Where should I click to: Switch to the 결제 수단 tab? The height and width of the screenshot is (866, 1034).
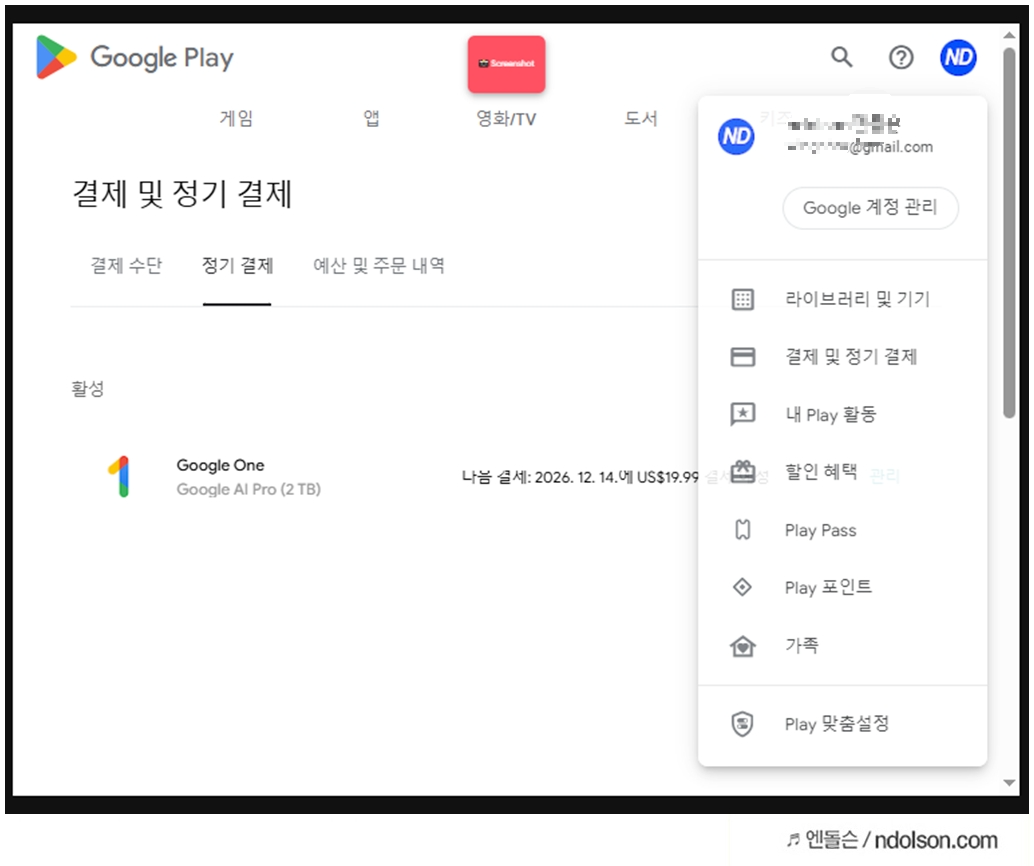click(x=126, y=266)
